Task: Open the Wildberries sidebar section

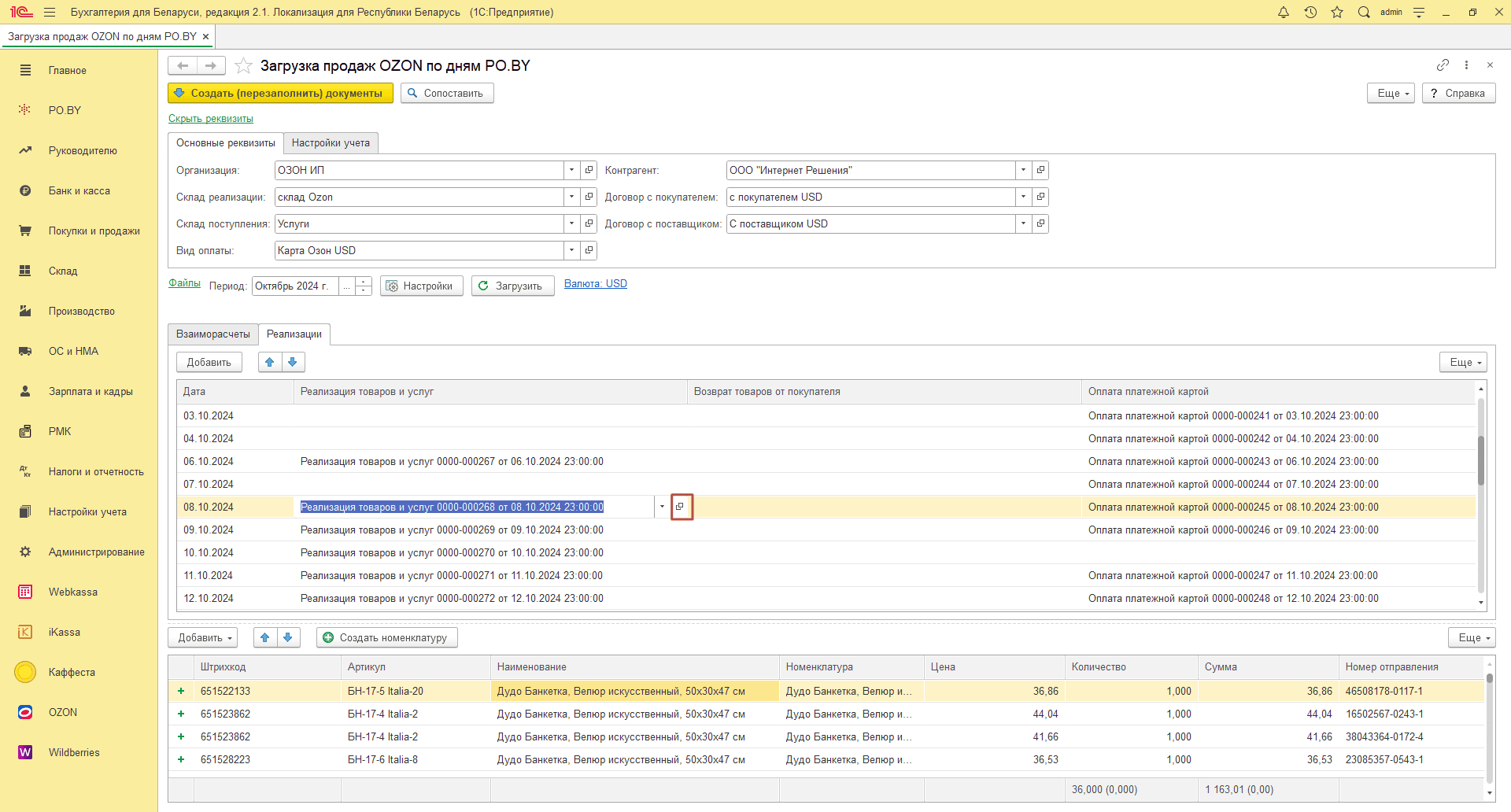Action: [x=74, y=752]
